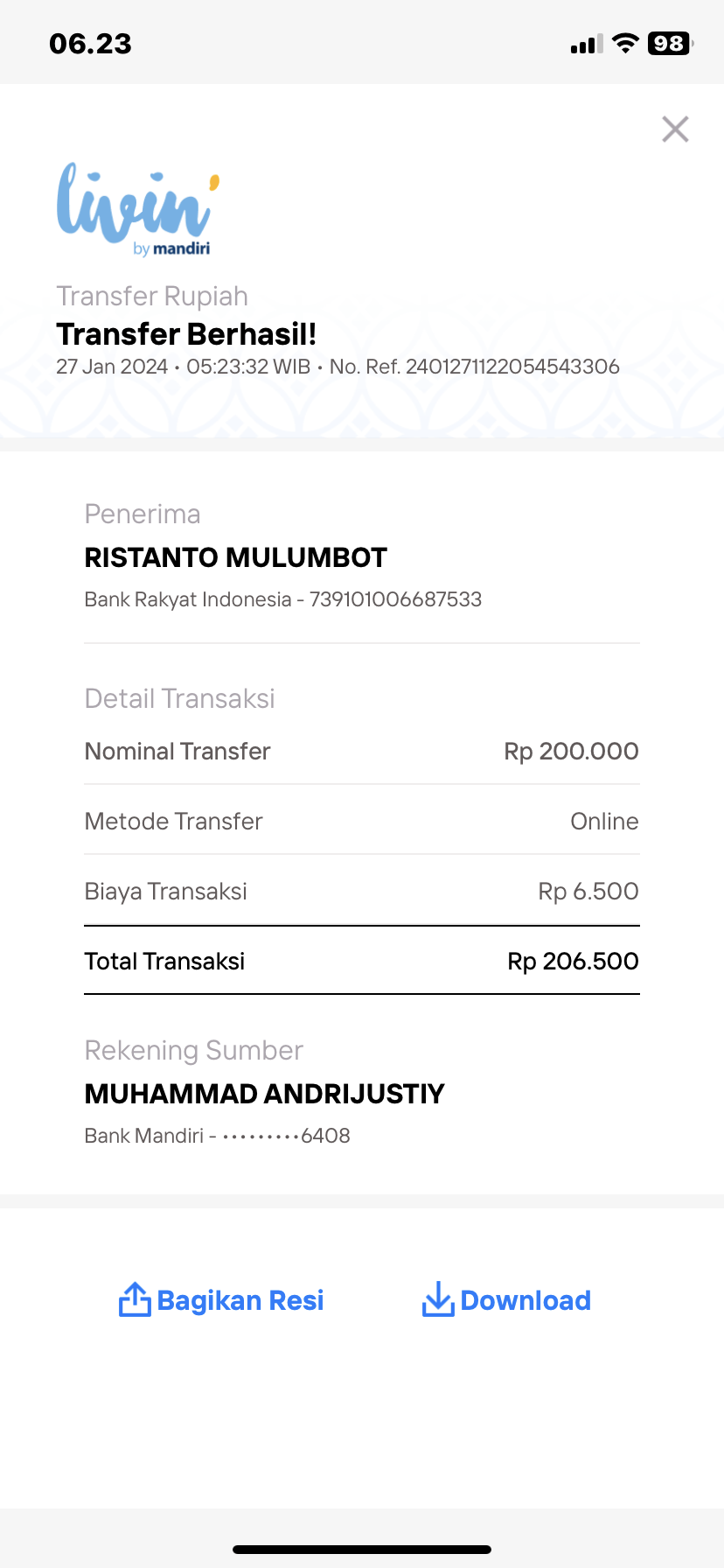Tap the battery indicator in status bar
The height and width of the screenshot is (1568, 724).
671,44
